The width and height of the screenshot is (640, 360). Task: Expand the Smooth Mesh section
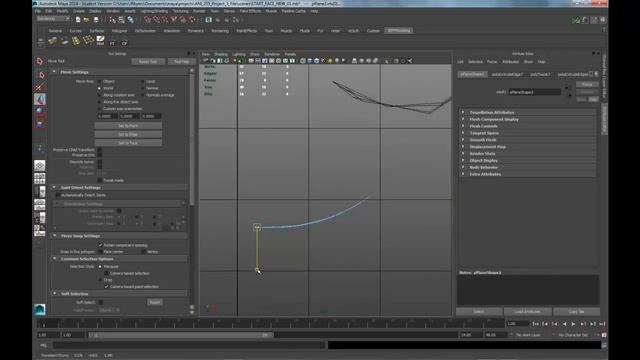(x=463, y=140)
